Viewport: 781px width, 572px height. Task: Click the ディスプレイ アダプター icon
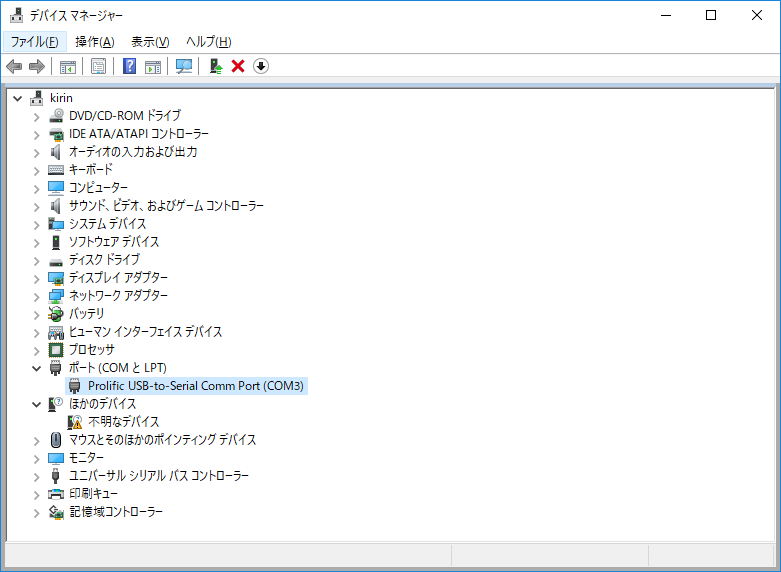(x=56, y=278)
